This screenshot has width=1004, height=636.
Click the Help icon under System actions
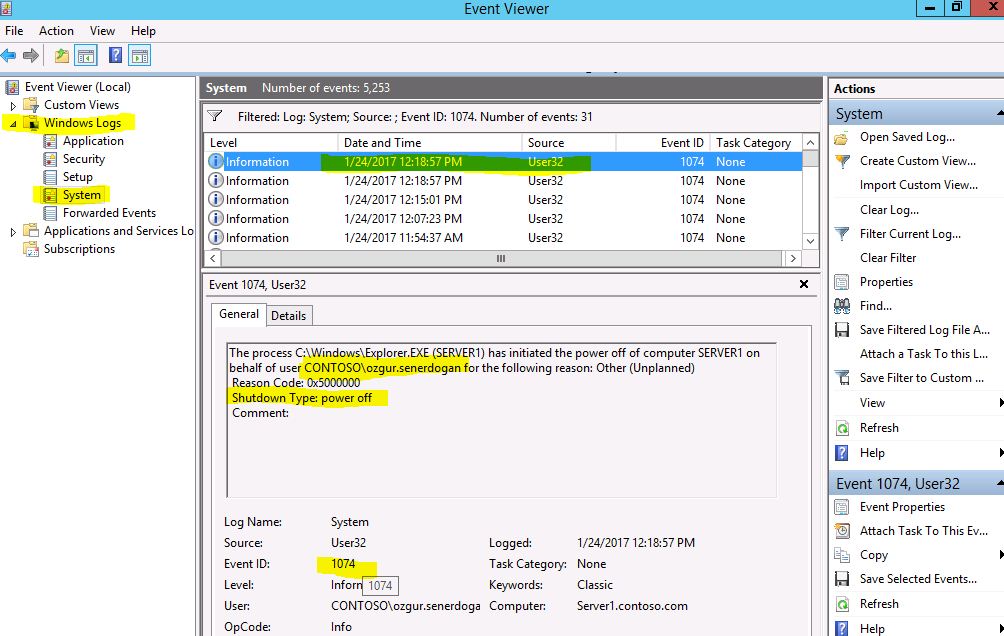coord(842,453)
